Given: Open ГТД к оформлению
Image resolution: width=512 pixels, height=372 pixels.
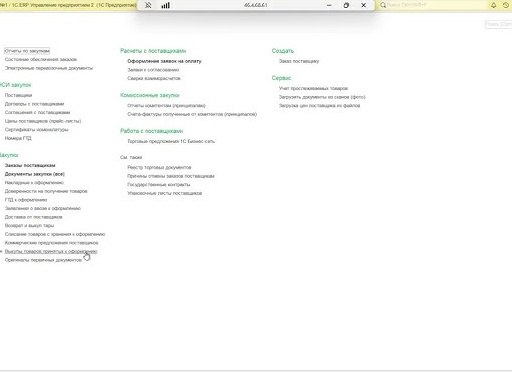Looking at the screenshot, I should (26, 200).
